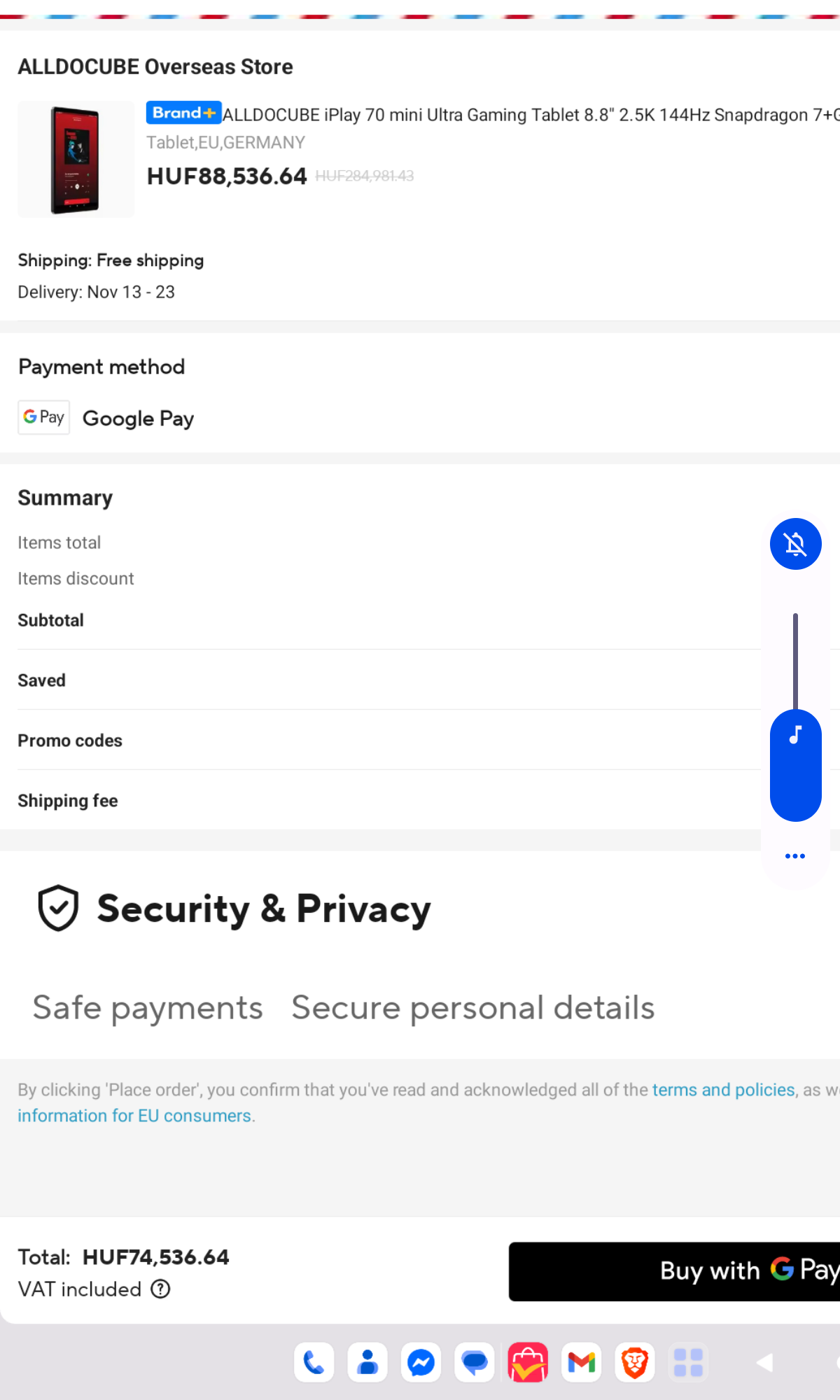Launch the Brave browser
This screenshot has width=840, height=1400.
click(635, 1362)
